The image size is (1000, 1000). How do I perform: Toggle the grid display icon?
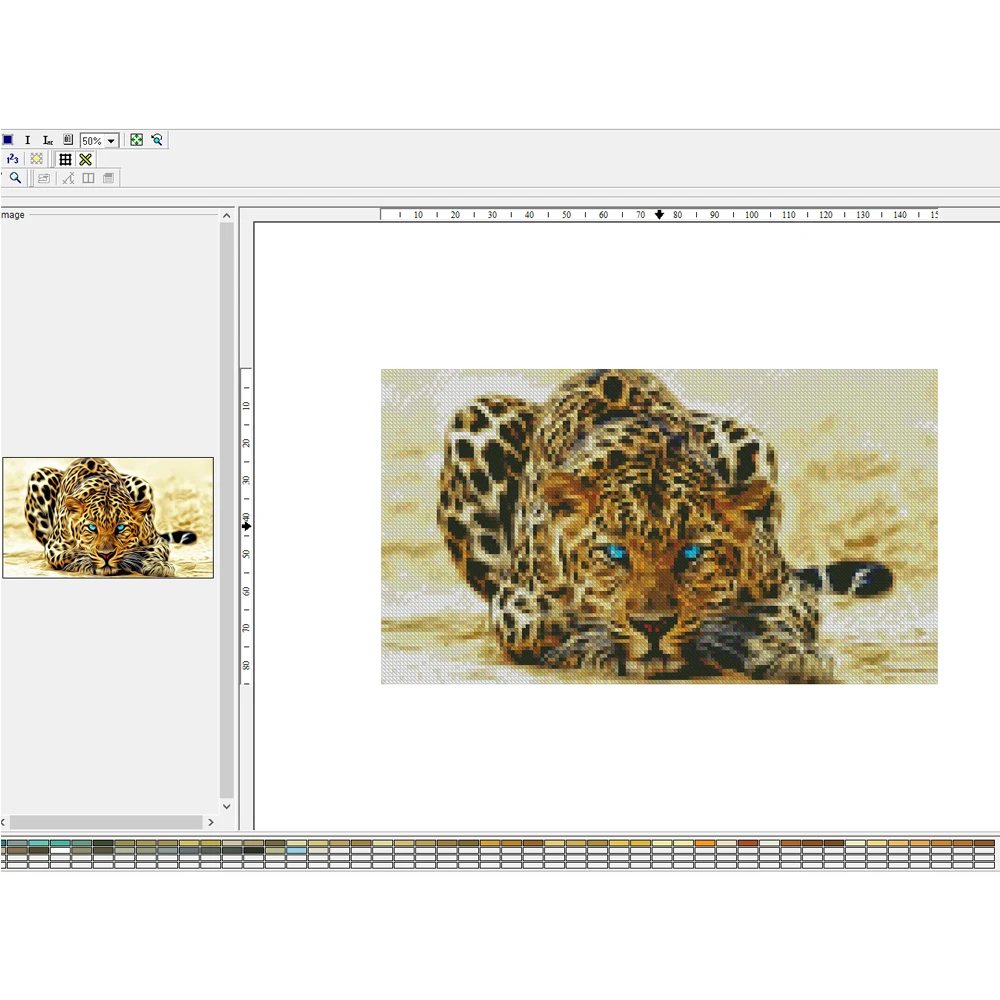click(65, 158)
